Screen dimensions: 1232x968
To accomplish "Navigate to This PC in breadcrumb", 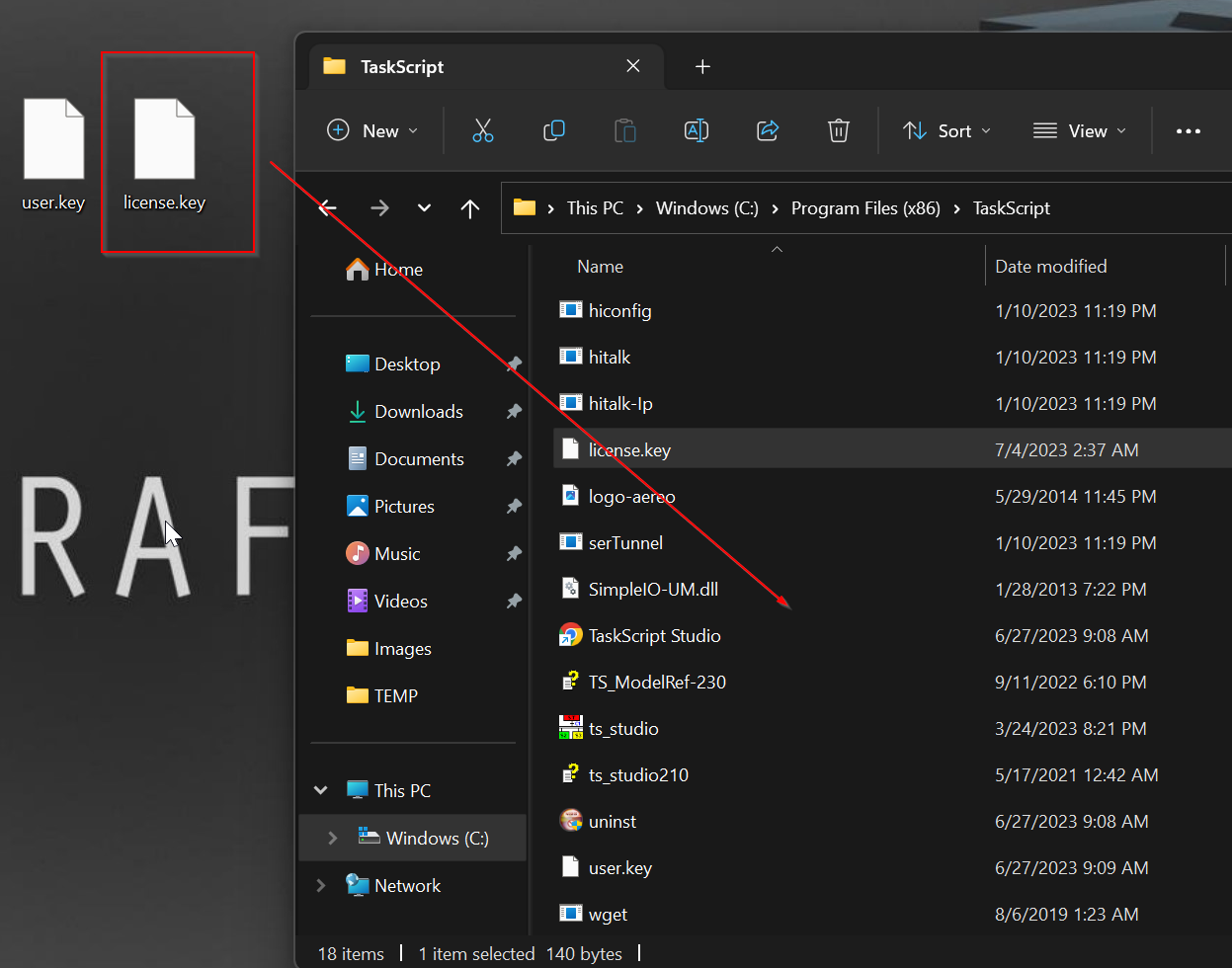I will (x=595, y=208).
